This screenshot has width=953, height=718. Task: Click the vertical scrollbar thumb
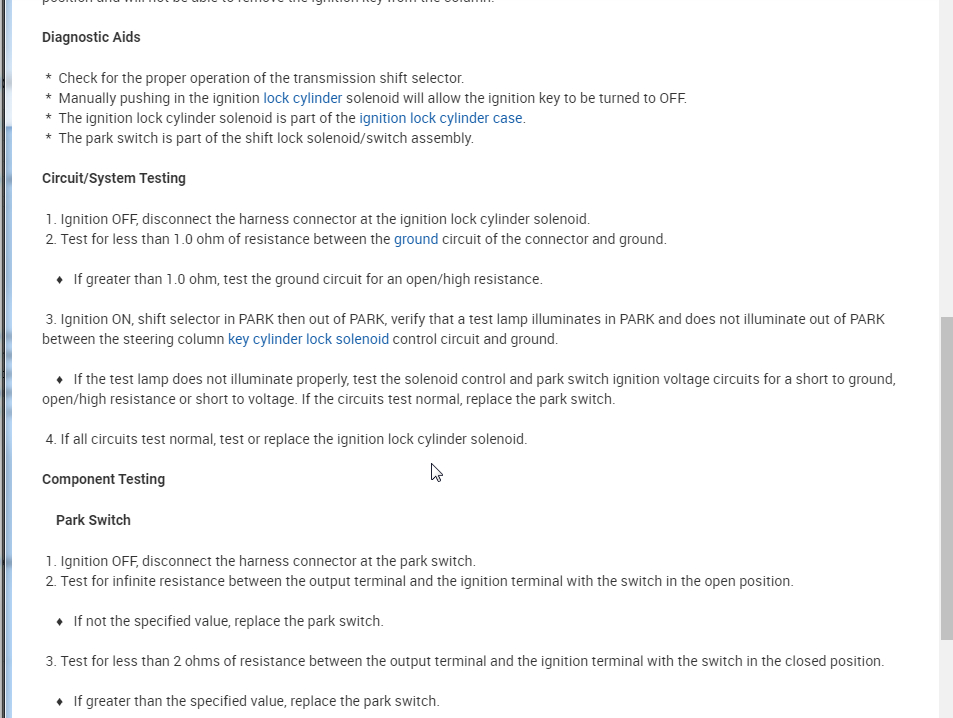pyautogui.click(x=946, y=478)
